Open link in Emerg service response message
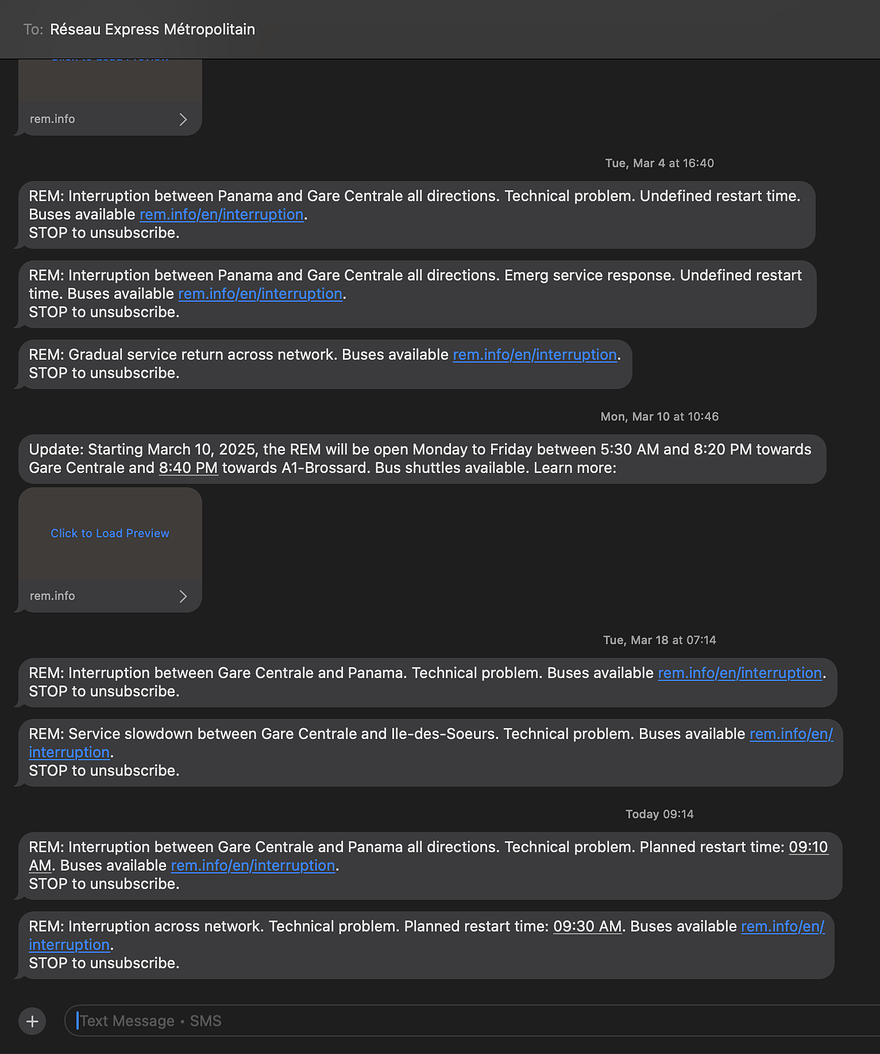This screenshot has height=1054, width=880. (260, 293)
